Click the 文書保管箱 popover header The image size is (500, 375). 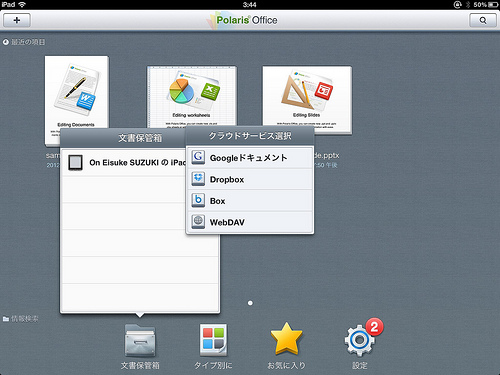click(123, 138)
